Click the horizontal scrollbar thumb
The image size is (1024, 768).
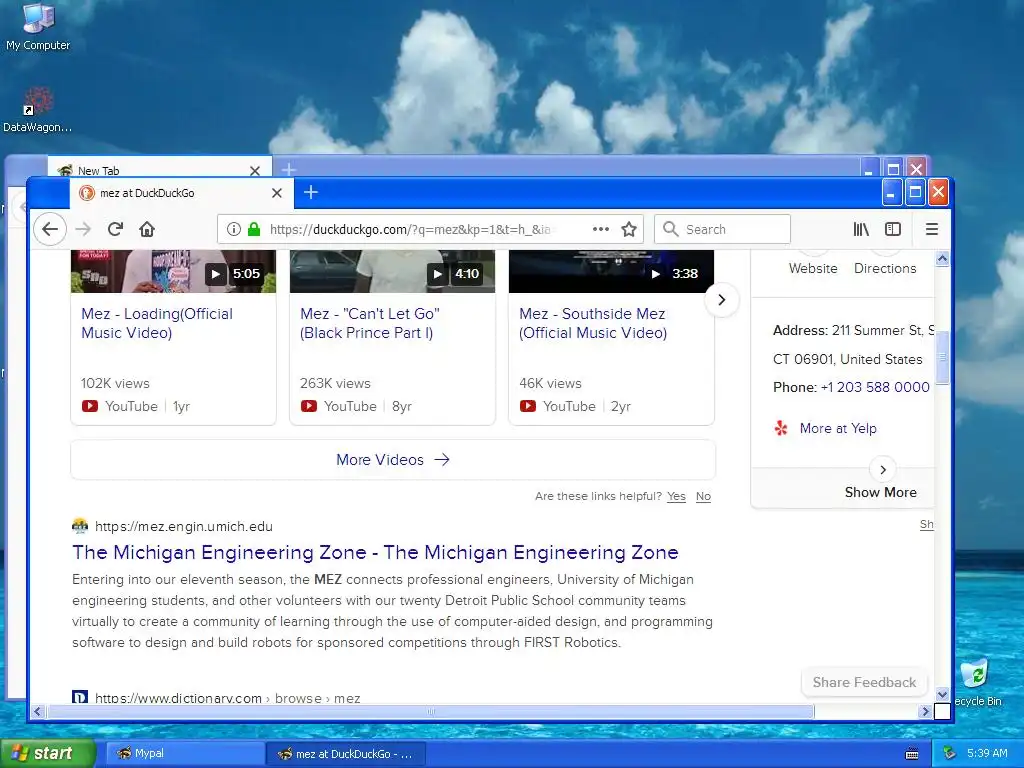pos(430,711)
